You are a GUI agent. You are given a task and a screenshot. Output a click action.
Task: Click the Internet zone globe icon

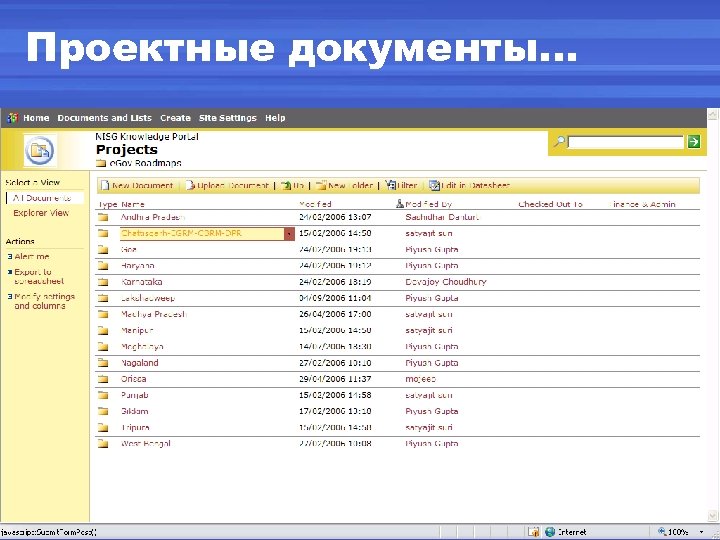point(550,532)
